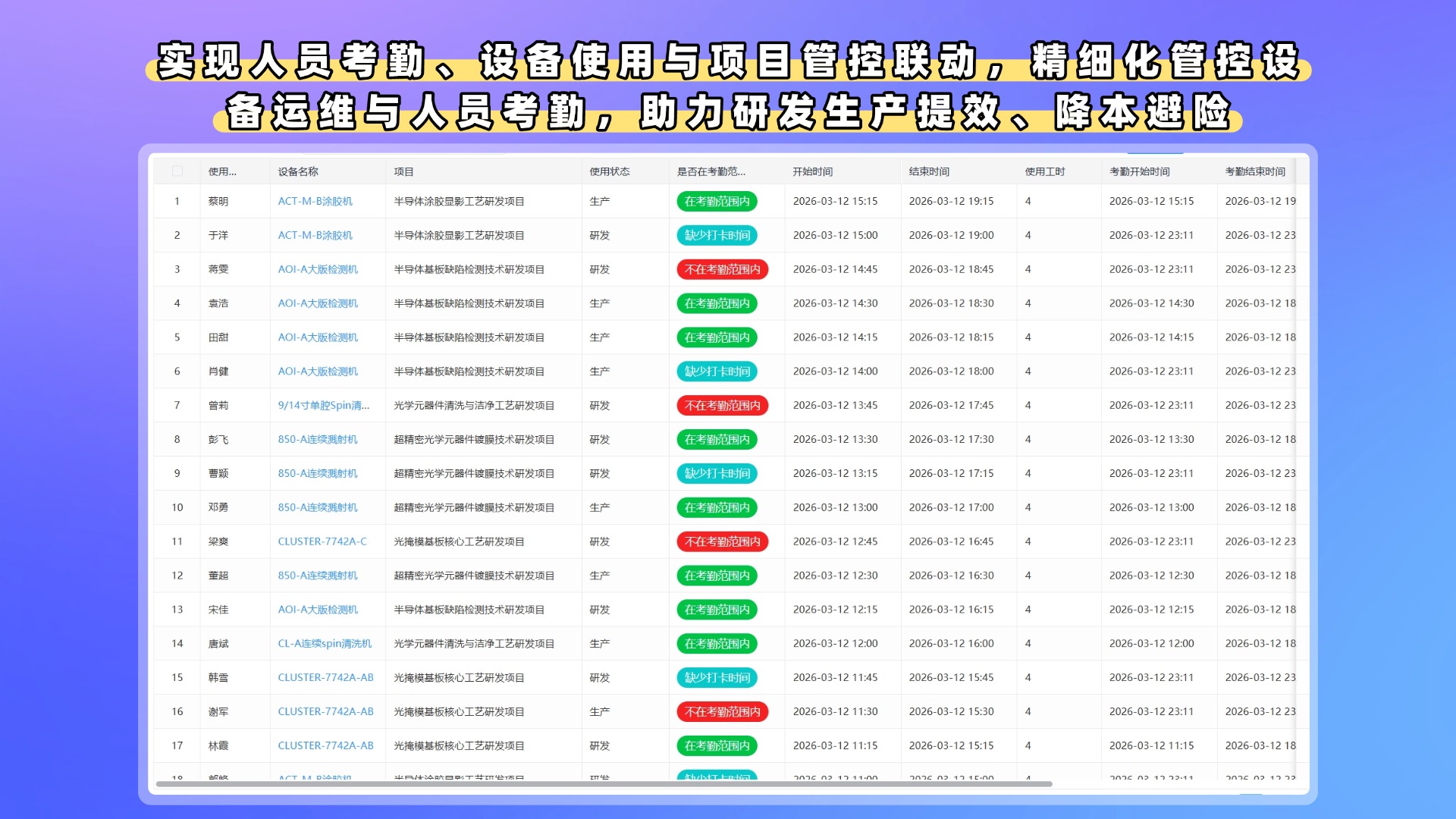
Task: Click 不在考勤范围内 badge in 曾莉's row
Action: tap(722, 406)
